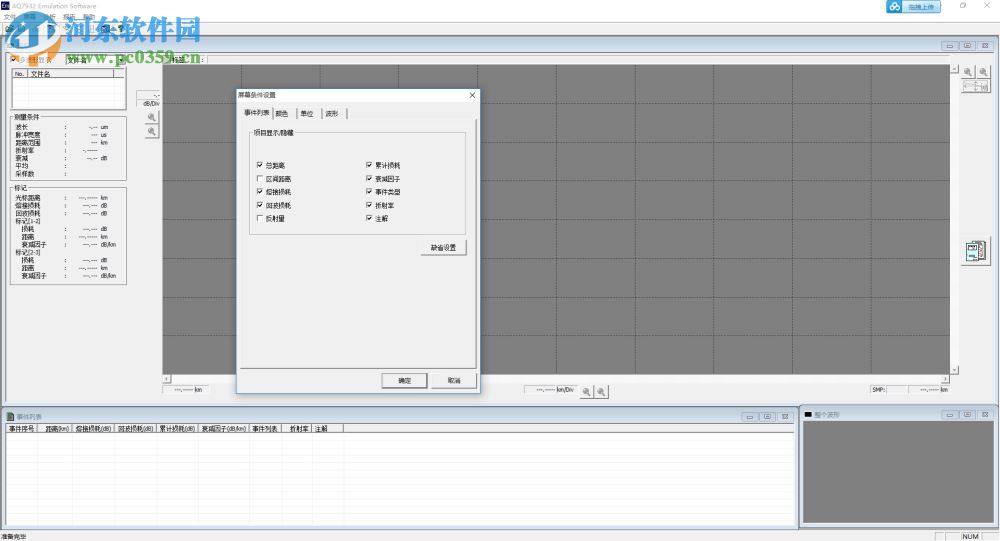Click the waveform horizontal scrollbar right arrow

click(x=946, y=378)
